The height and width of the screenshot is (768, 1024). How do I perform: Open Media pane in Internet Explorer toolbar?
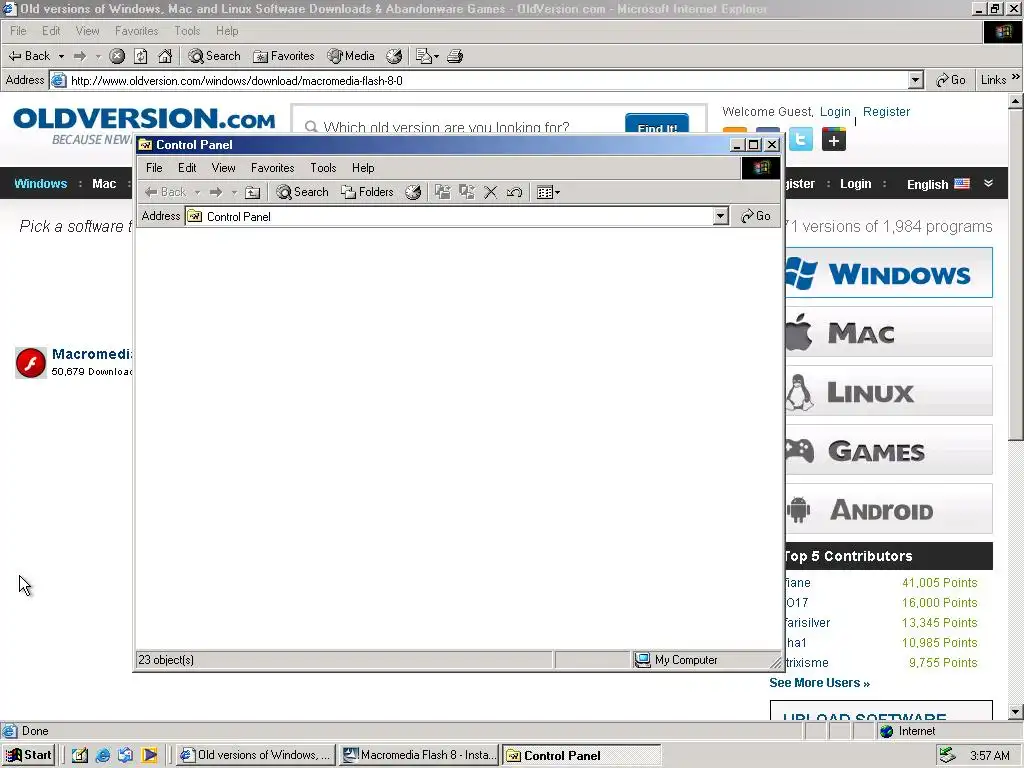(351, 56)
